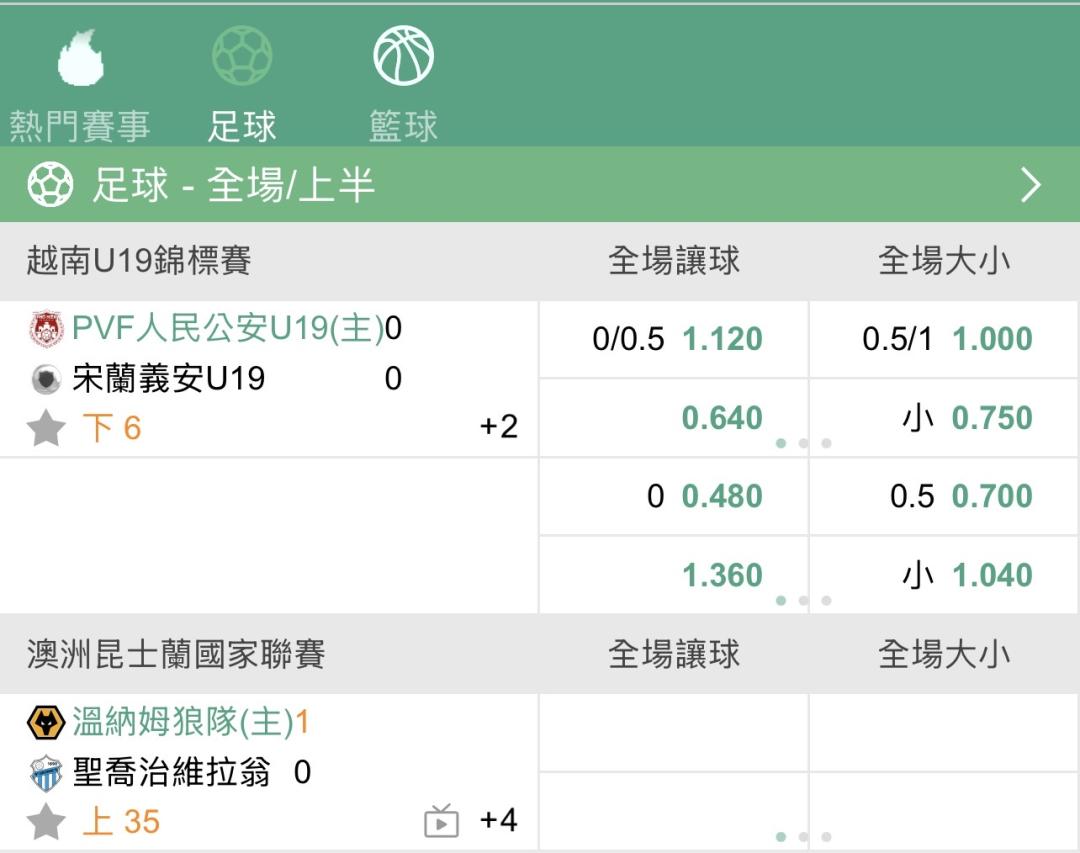Switch to the 熱門賽事 tab
Image resolution: width=1080 pixels, height=853 pixels.
click(80, 127)
